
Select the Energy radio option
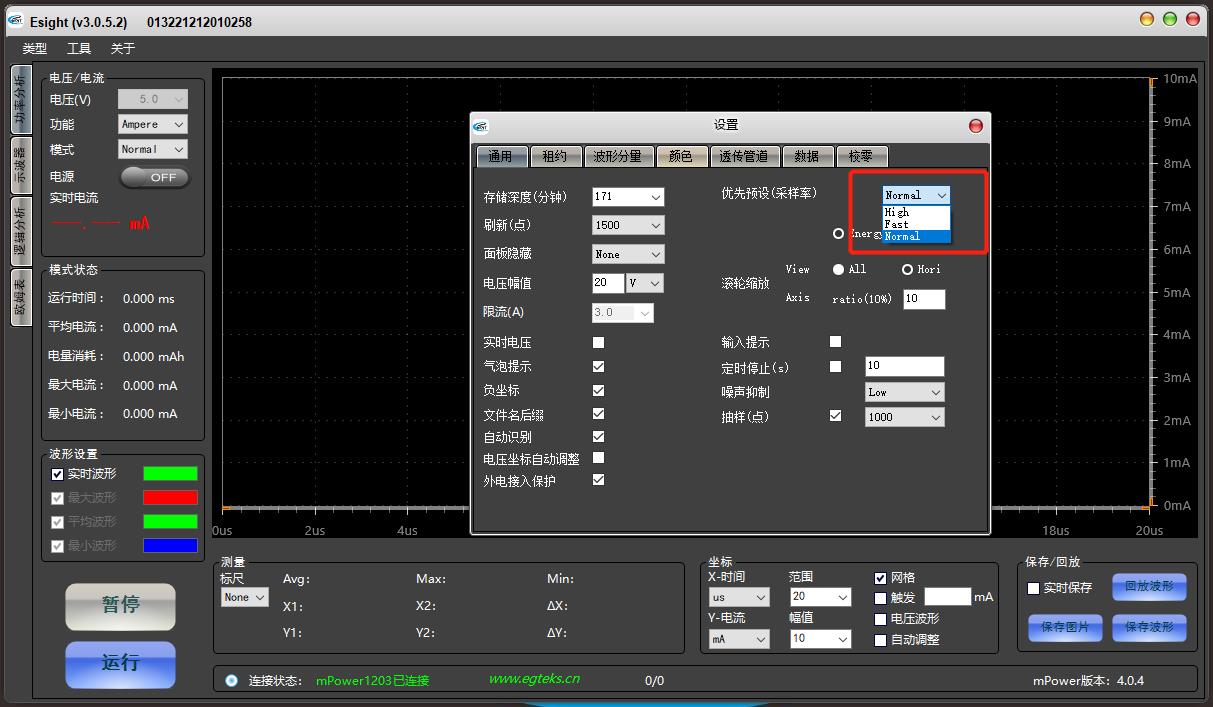point(839,233)
